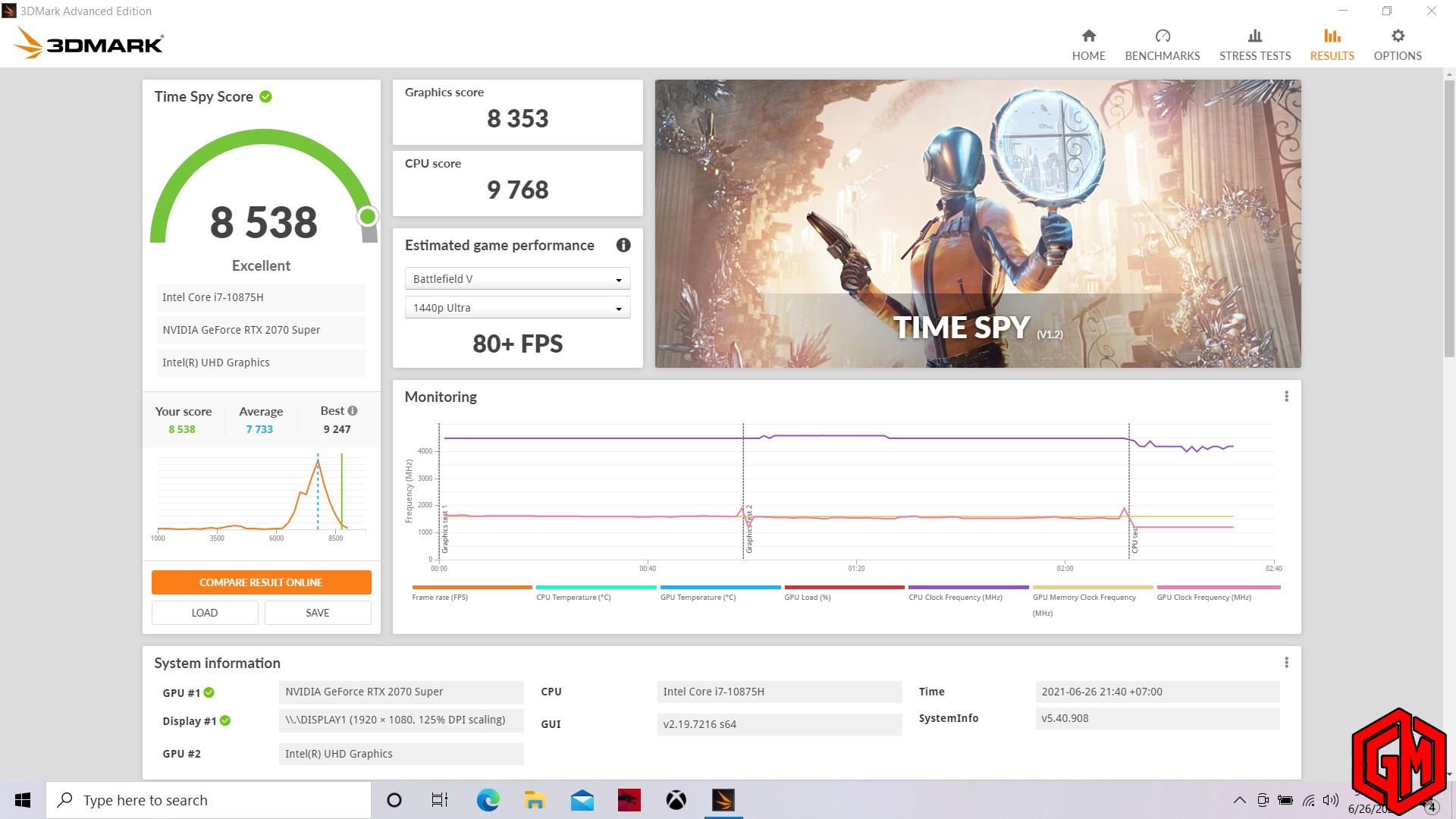
Task: Toggle the GPU Temperature legend
Action: (720, 593)
